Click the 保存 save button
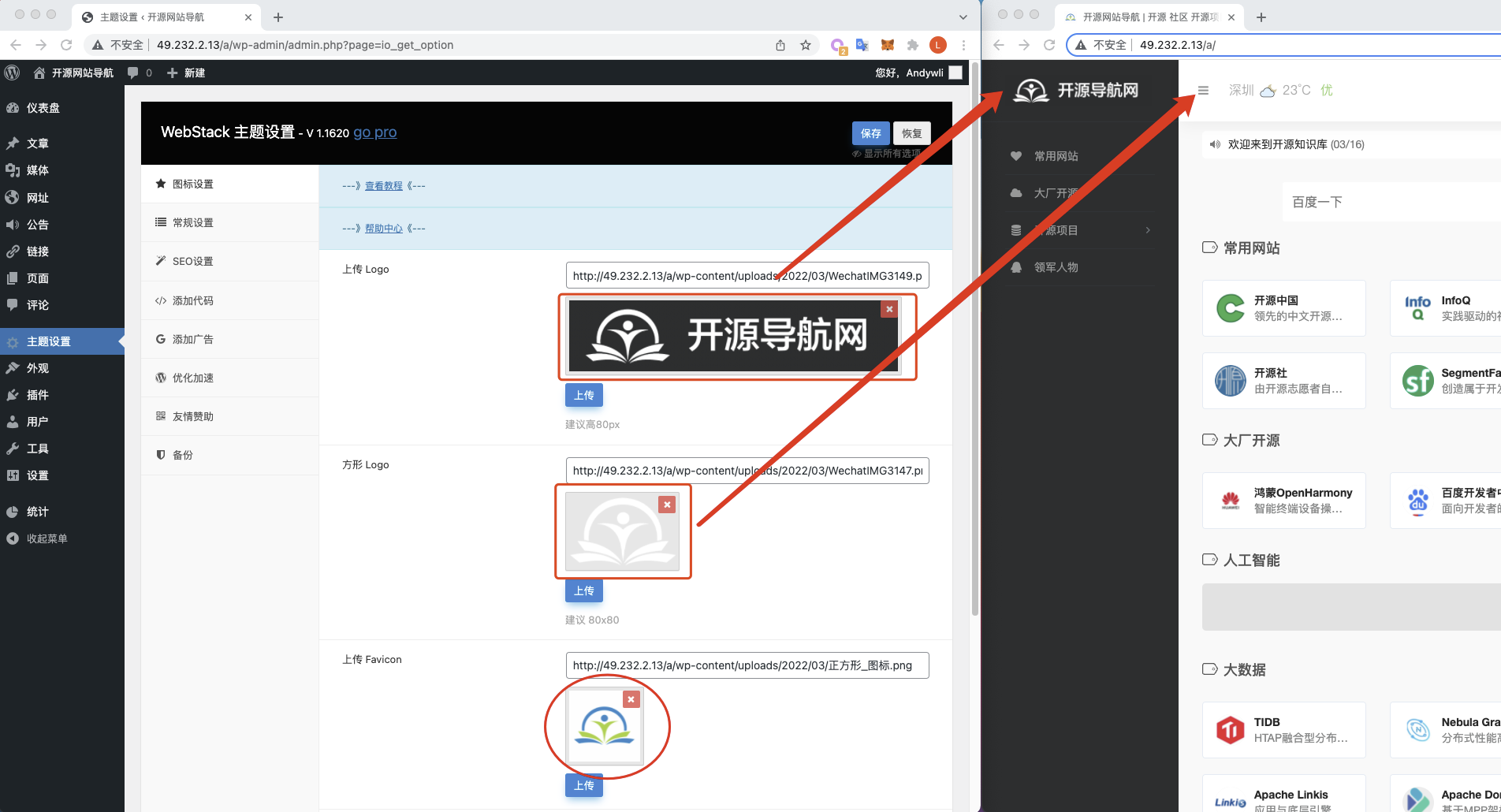The width and height of the screenshot is (1501, 812). point(870,133)
